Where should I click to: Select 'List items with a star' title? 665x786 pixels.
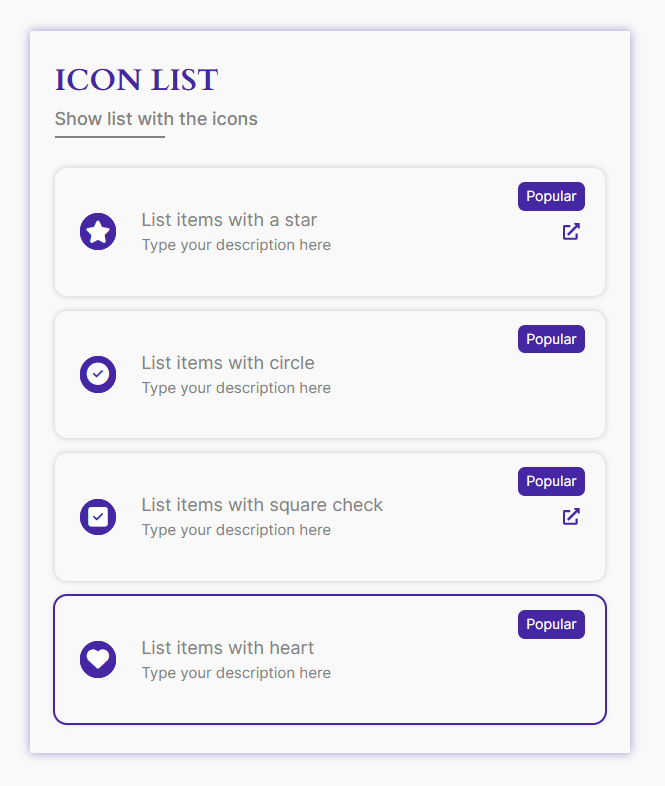click(x=229, y=220)
